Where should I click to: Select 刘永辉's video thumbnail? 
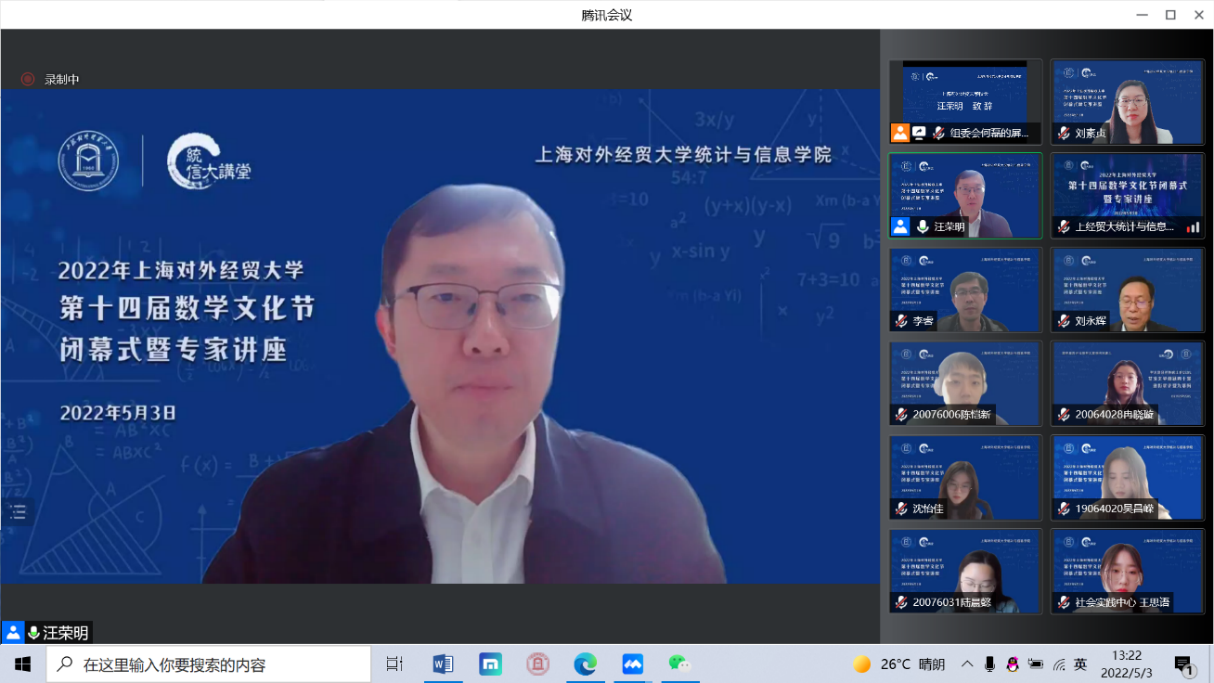coord(1127,290)
